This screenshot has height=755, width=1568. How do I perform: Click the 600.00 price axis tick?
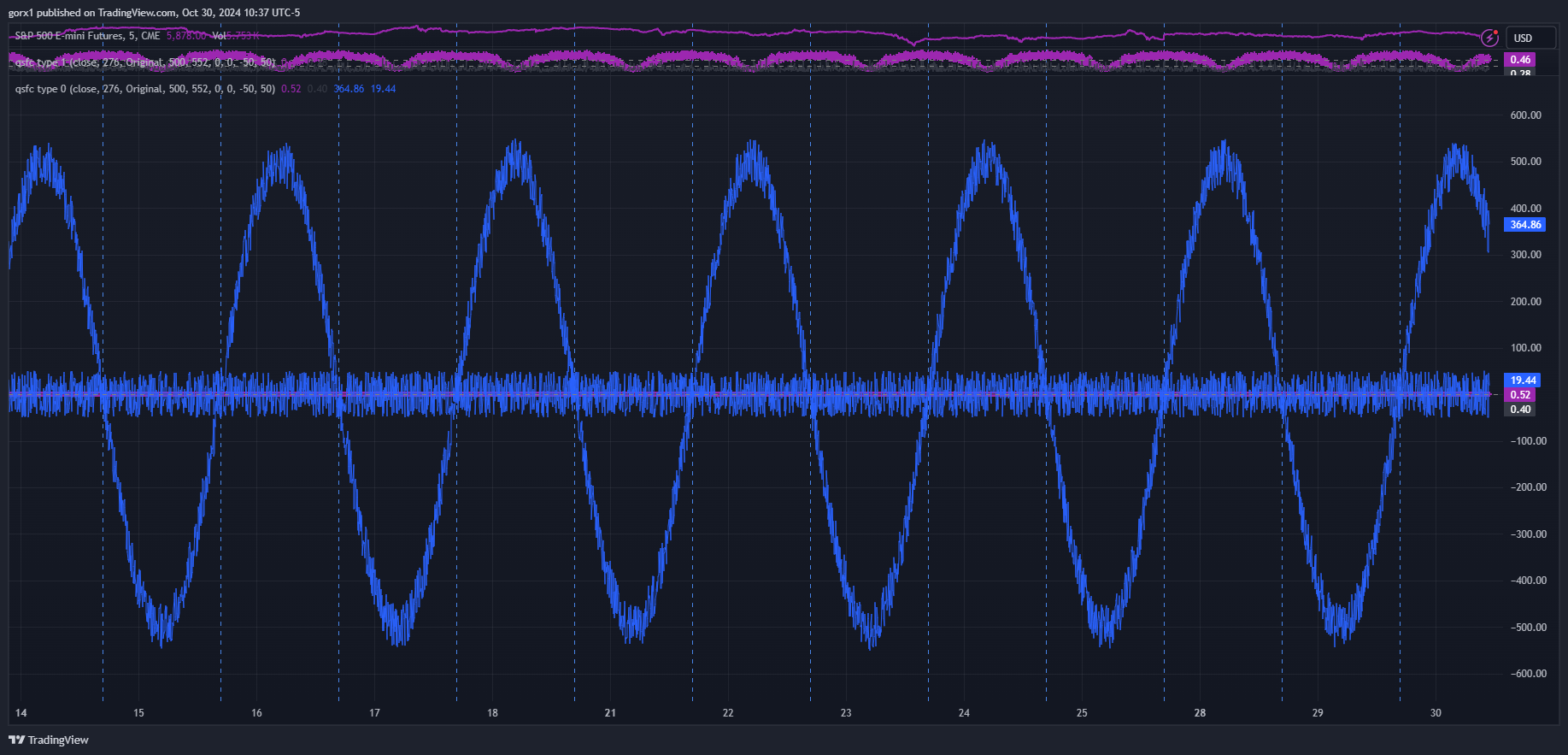click(1526, 115)
